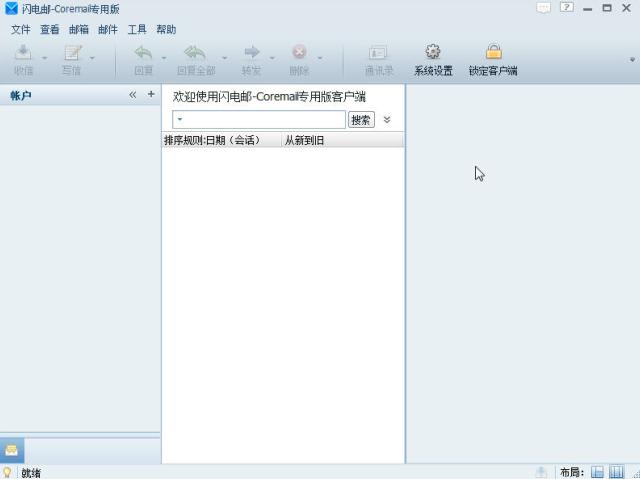This screenshot has width=640, height=479.
Task: Open the 文件 menu
Action: [x=21, y=29]
